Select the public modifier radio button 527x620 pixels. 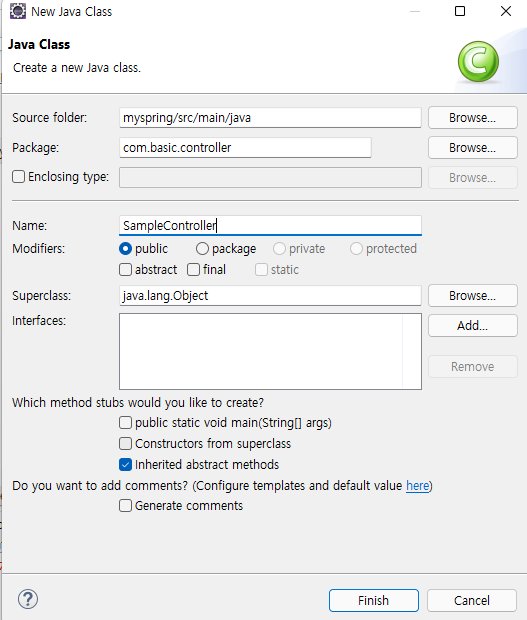[x=125, y=249]
